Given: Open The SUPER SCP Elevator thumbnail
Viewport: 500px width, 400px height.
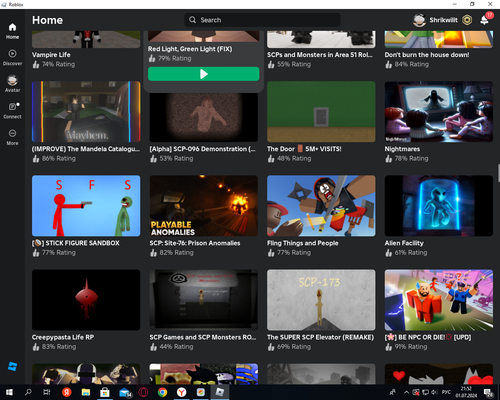Looking at the screenshot, I should coord(321,300).
